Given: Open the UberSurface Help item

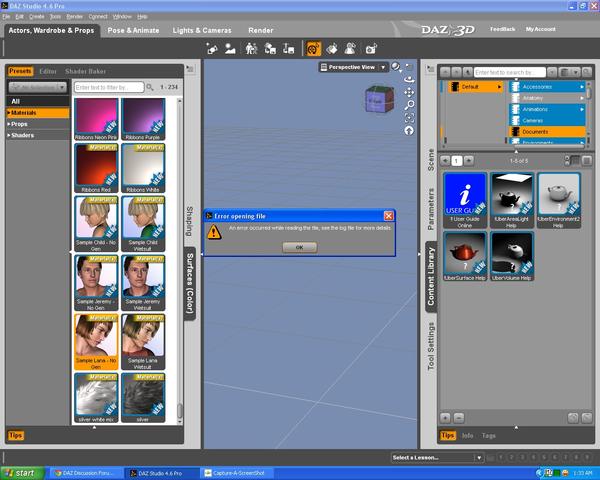Looking at the screenshot, I should point(465,256).
